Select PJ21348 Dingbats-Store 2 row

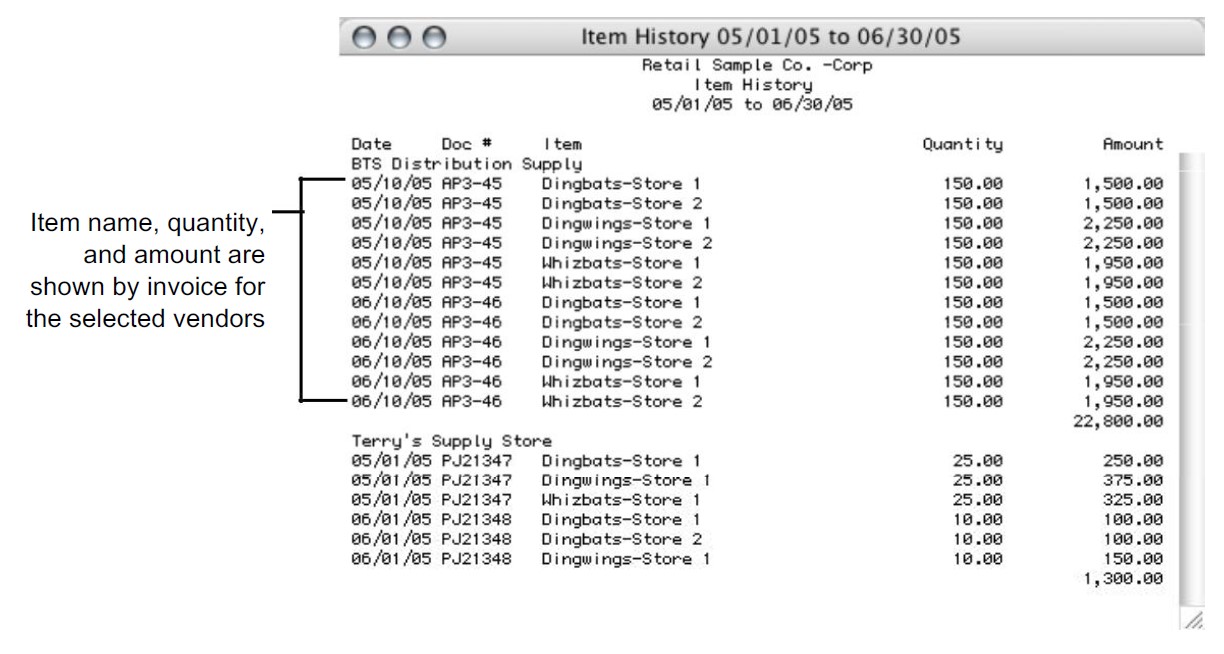coord(757,540)
